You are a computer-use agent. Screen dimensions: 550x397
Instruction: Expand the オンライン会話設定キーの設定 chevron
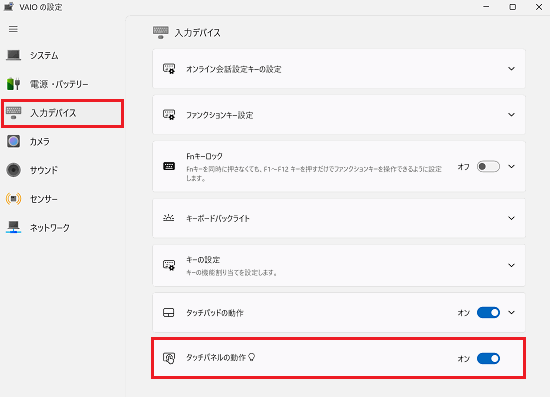[511, 69]
